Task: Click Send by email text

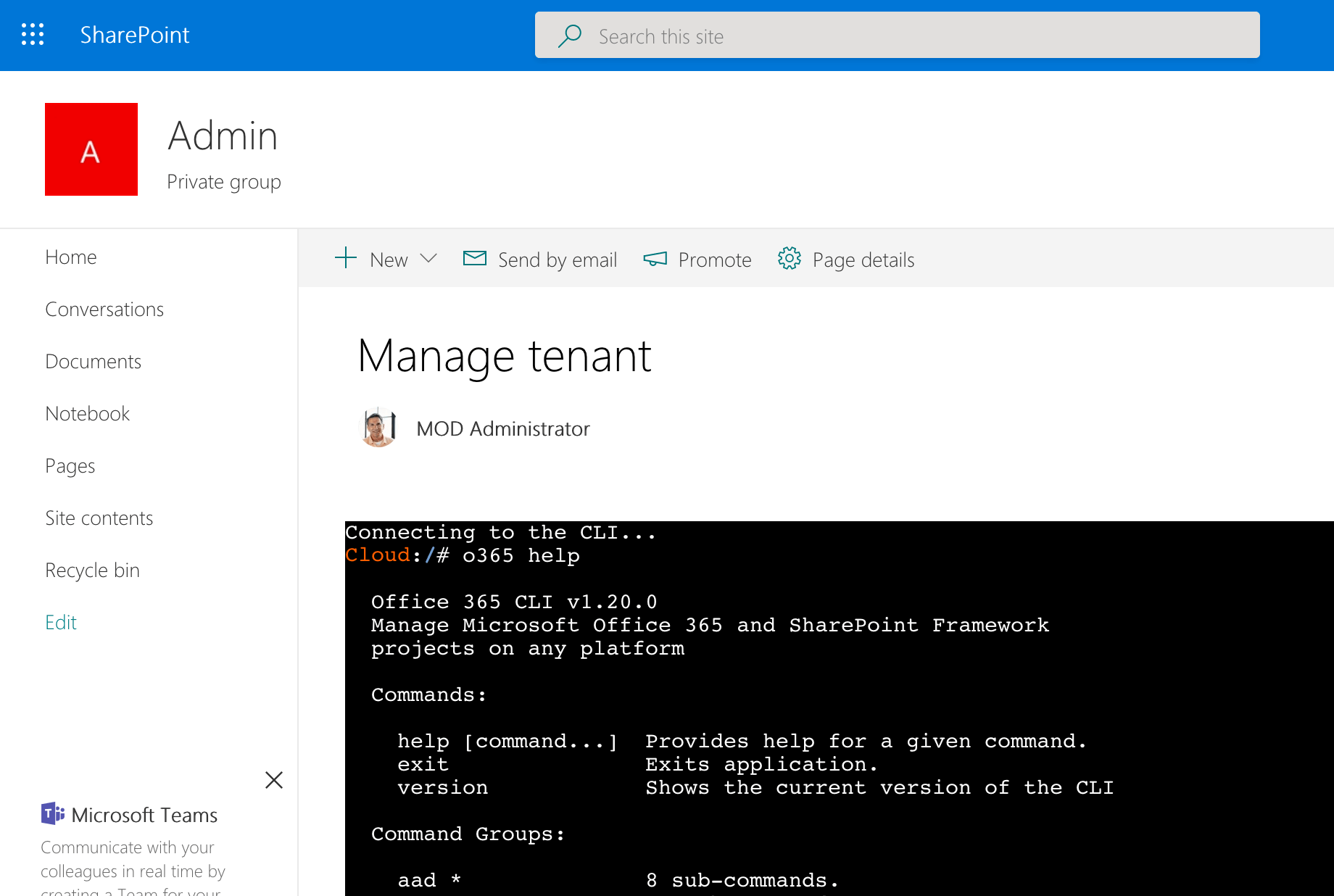Action: tap(558, 260)
